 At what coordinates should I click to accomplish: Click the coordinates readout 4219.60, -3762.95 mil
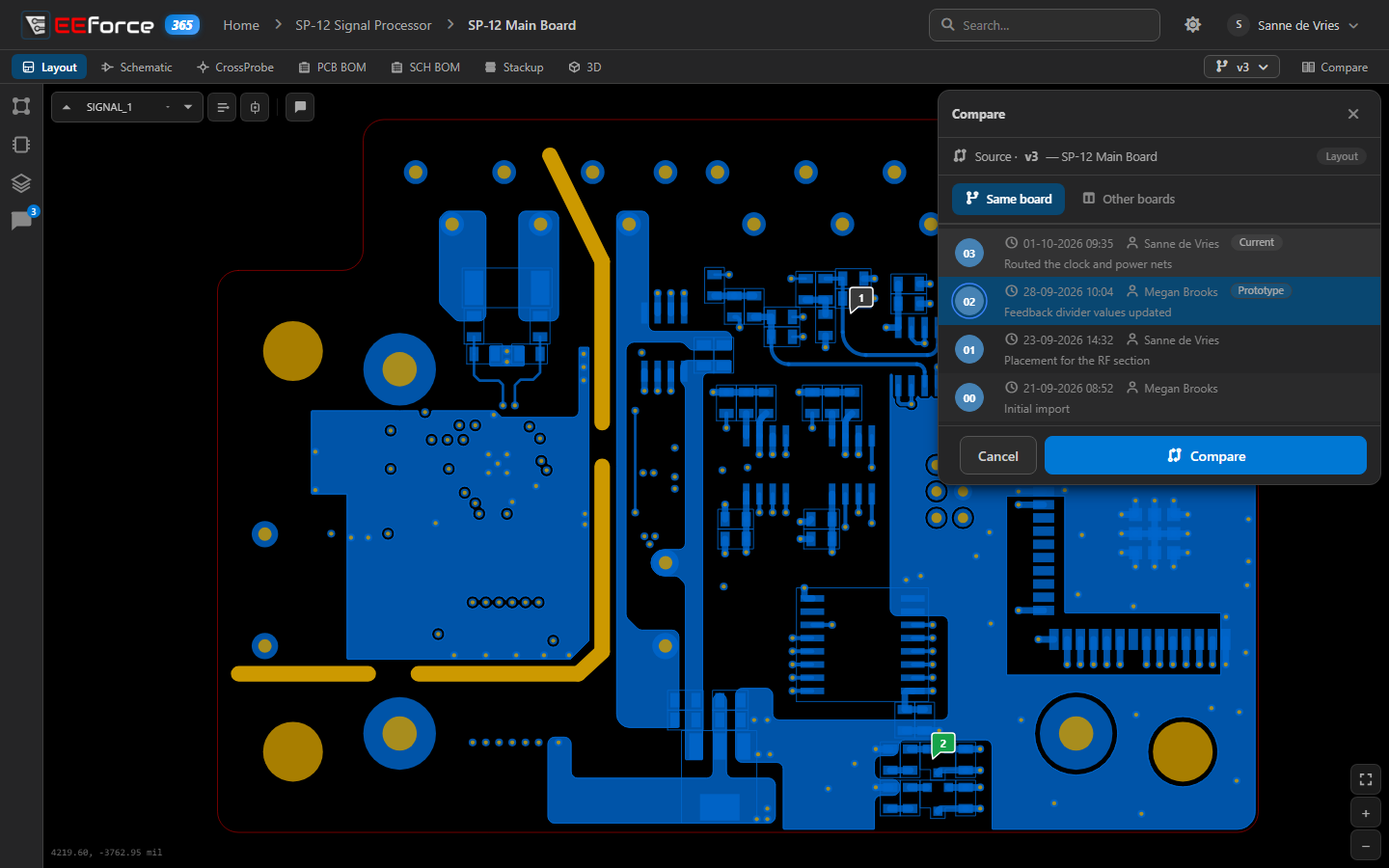pos(106,853)
